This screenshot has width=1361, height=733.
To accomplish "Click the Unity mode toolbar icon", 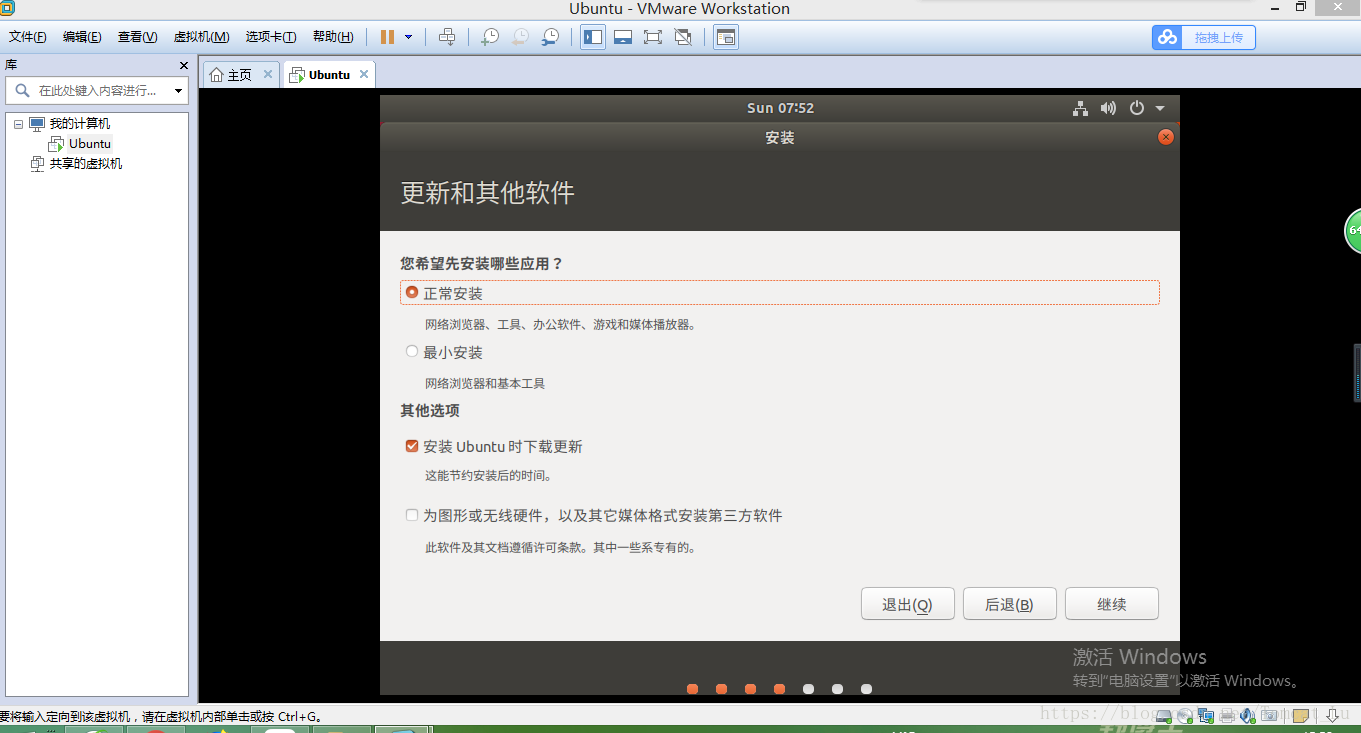I will (683, 37).
